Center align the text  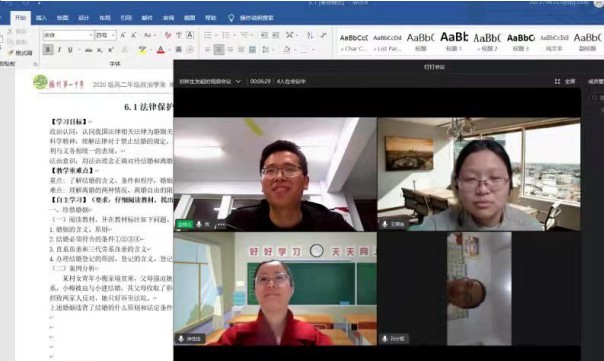coord(219,50)
